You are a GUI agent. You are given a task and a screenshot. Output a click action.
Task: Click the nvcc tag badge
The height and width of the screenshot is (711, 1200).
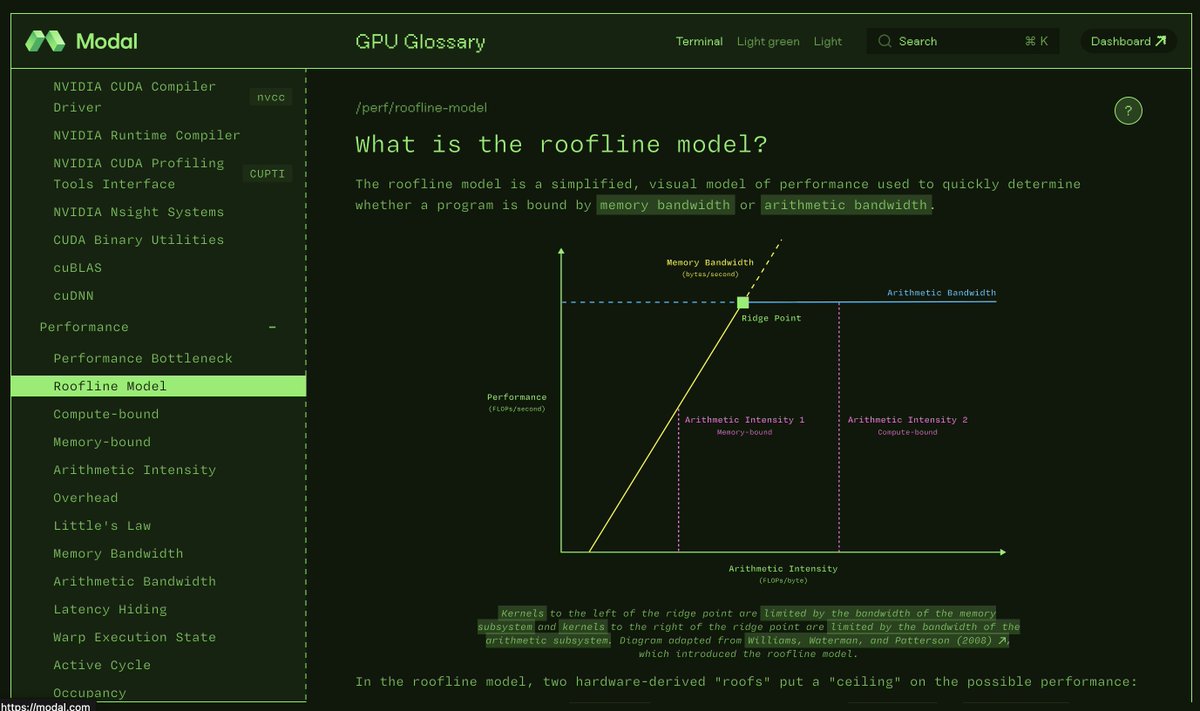tap(270, 98)
